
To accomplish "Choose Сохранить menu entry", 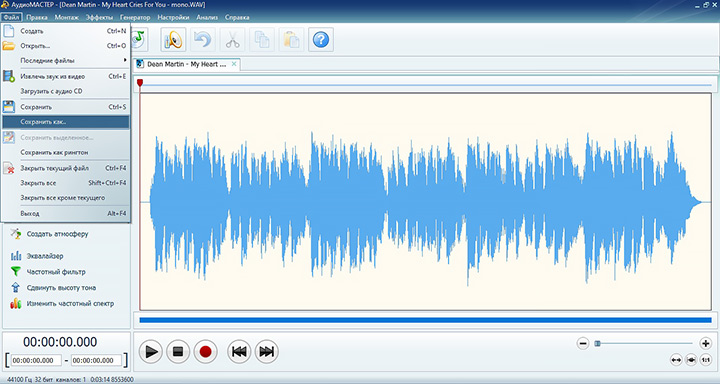I will click(x=65, y=107).
